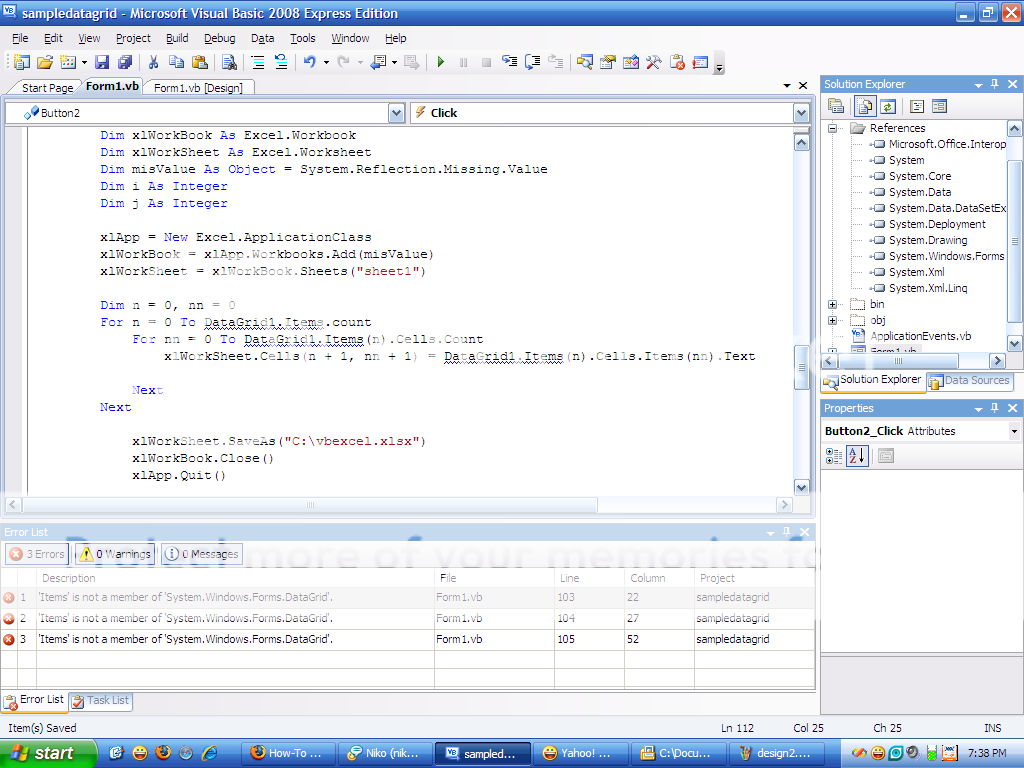
Task: Open the Button2 class name dropdown
Action: [x=396, y=113]
